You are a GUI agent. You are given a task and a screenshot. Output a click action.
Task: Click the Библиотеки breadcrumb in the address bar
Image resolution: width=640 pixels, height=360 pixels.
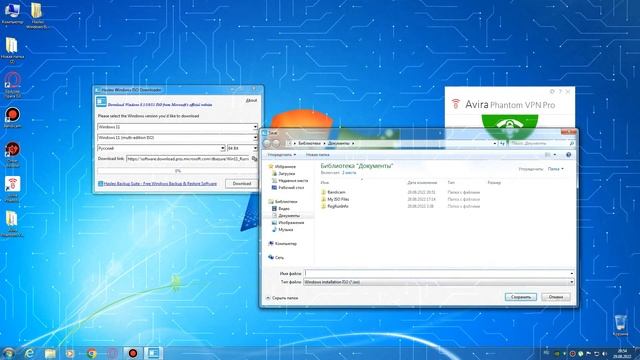[x=309, y=143]
